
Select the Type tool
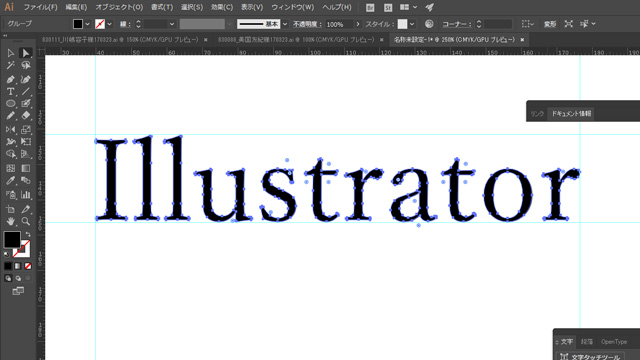(x=11, y=91)
